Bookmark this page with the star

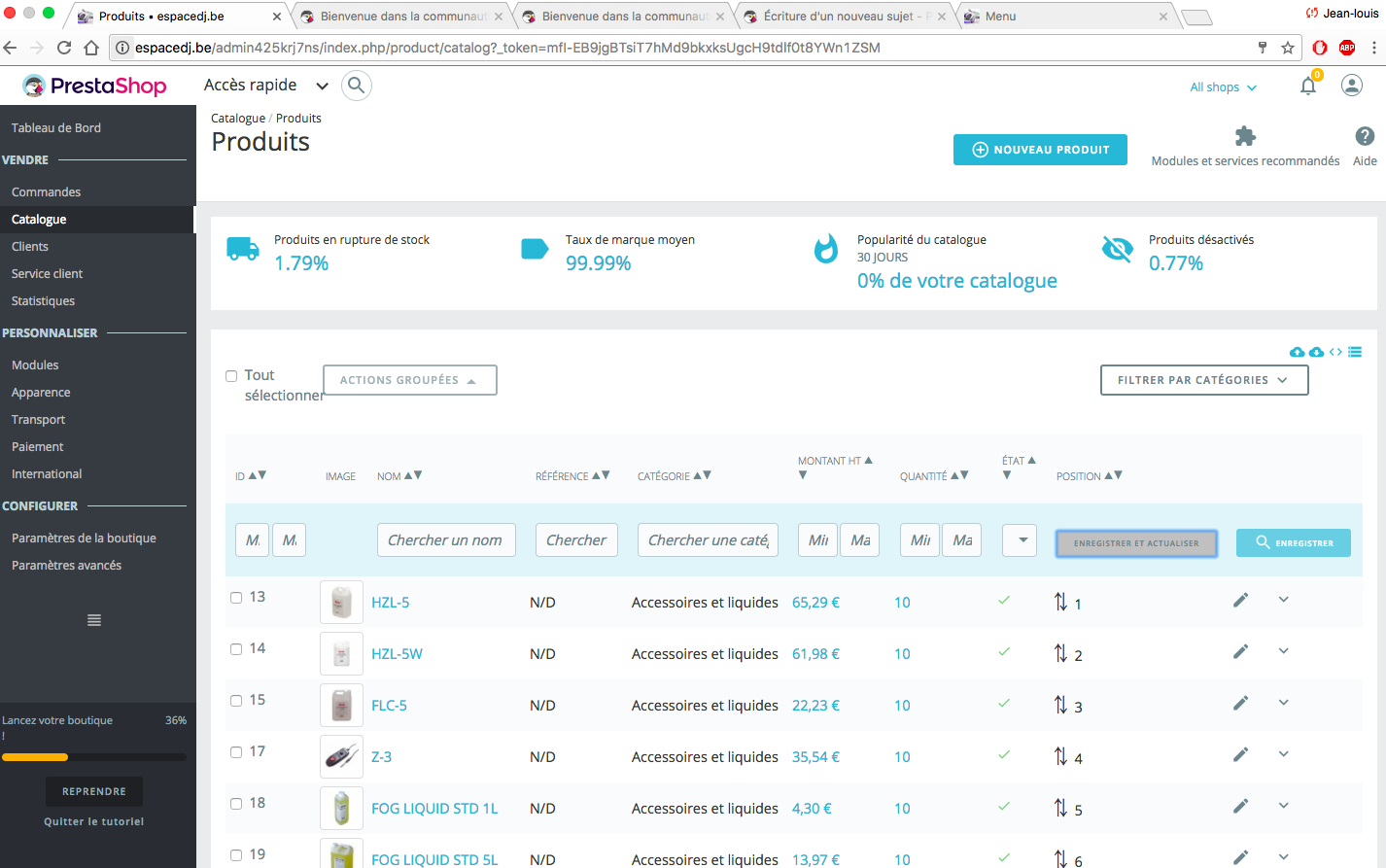[x=1288, y=48]
